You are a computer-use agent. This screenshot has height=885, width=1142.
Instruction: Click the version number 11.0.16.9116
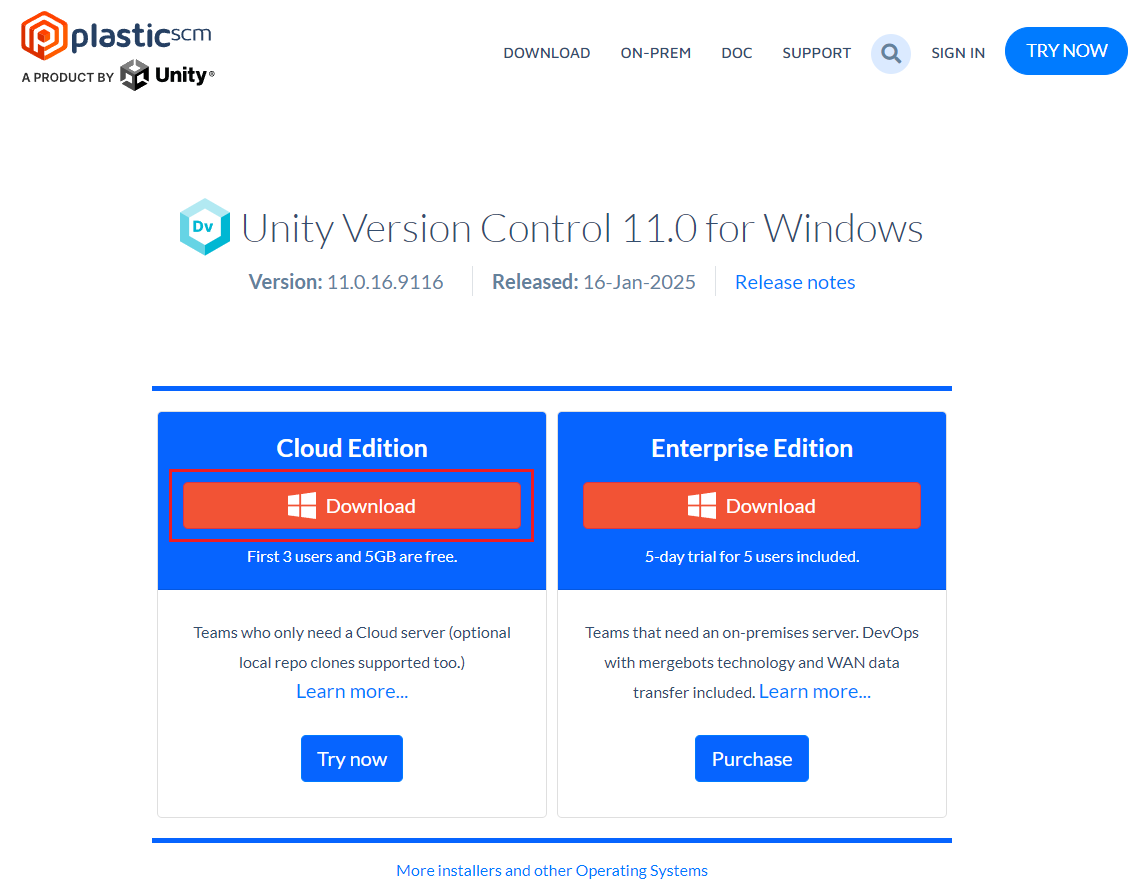click(x=385, y=282)
